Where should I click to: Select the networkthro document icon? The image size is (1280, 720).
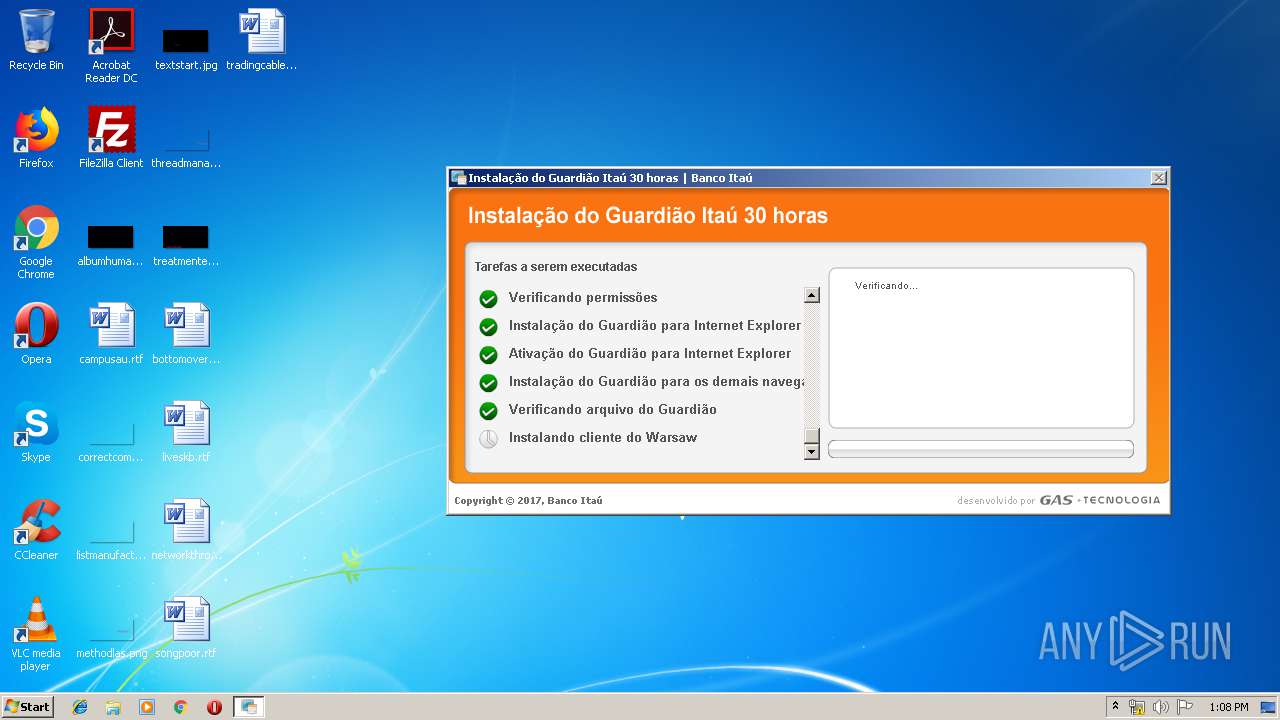[x=186, y=530]
